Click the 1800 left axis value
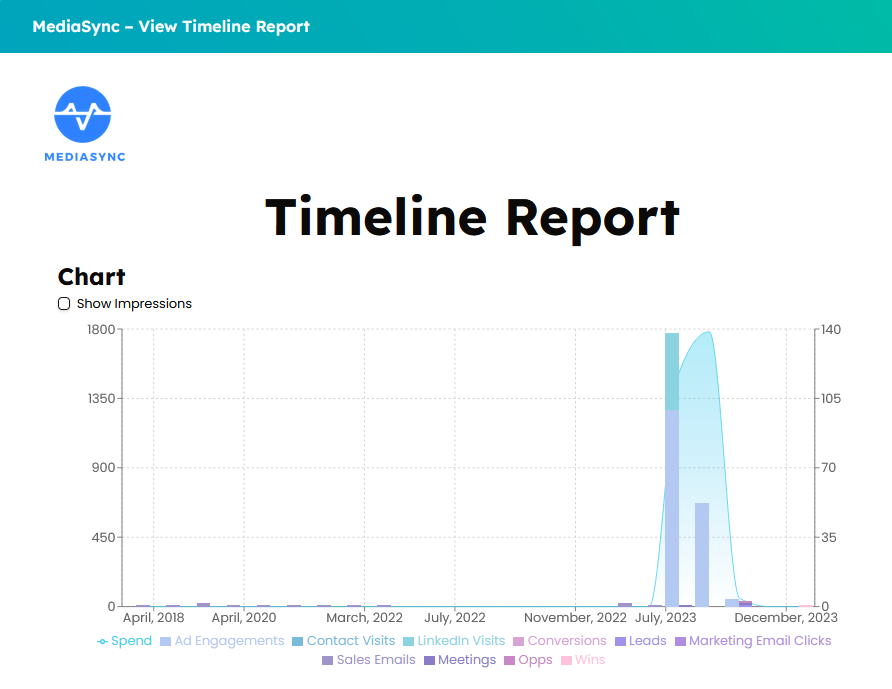Image resolution: width=892 pixels, height=689 pixels. point(101,329)
